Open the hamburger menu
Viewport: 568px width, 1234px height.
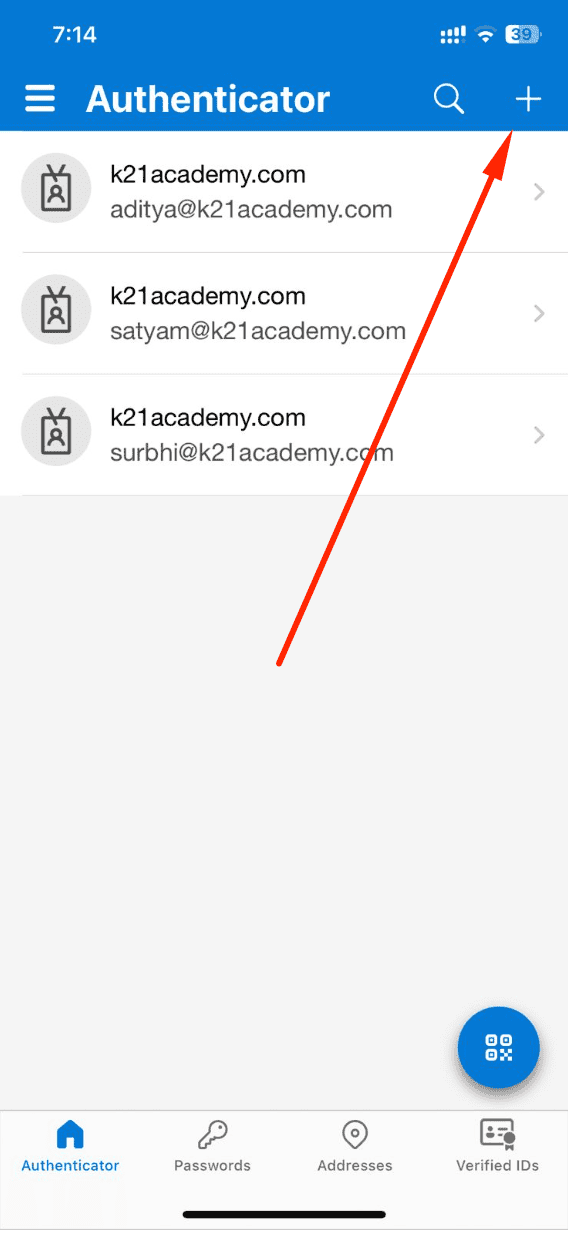[40, 99]
